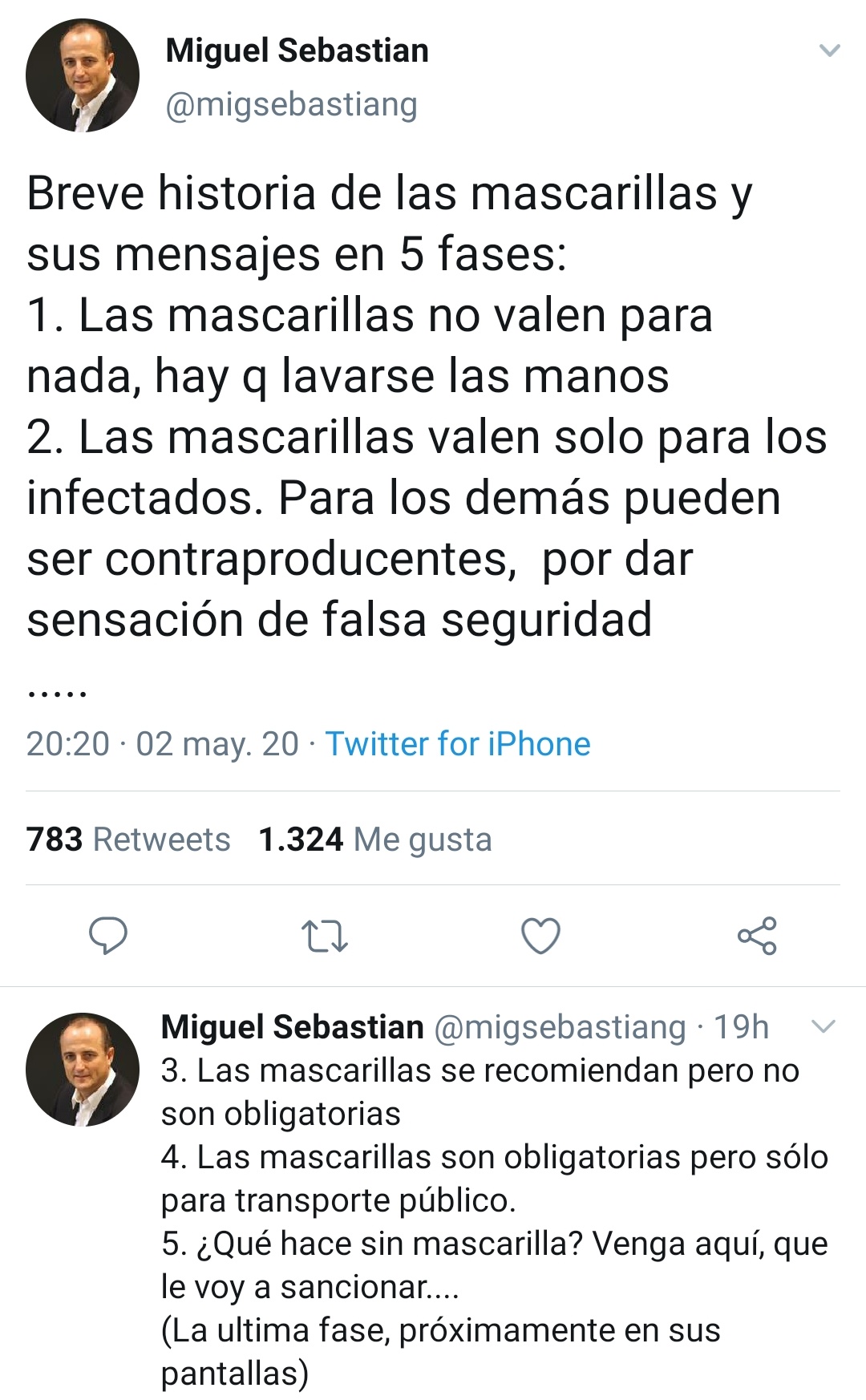Expand the main tweet options chevron
The width and height of the screenshot is (866, 1400).
click(829, 51)
